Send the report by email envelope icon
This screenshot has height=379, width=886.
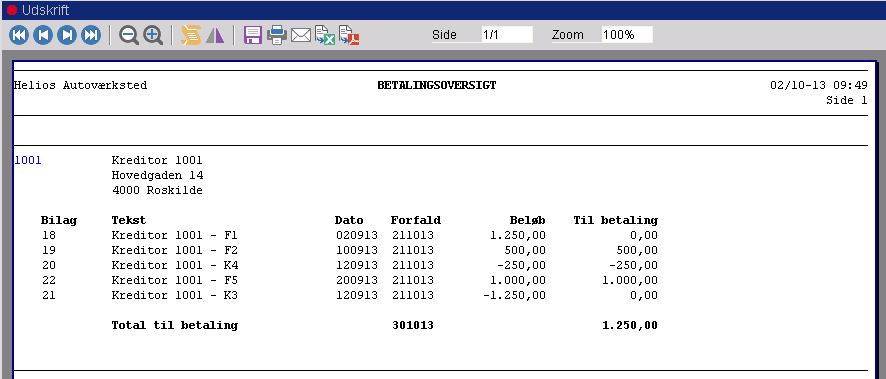pyautogui.click(x=301, y=36)
